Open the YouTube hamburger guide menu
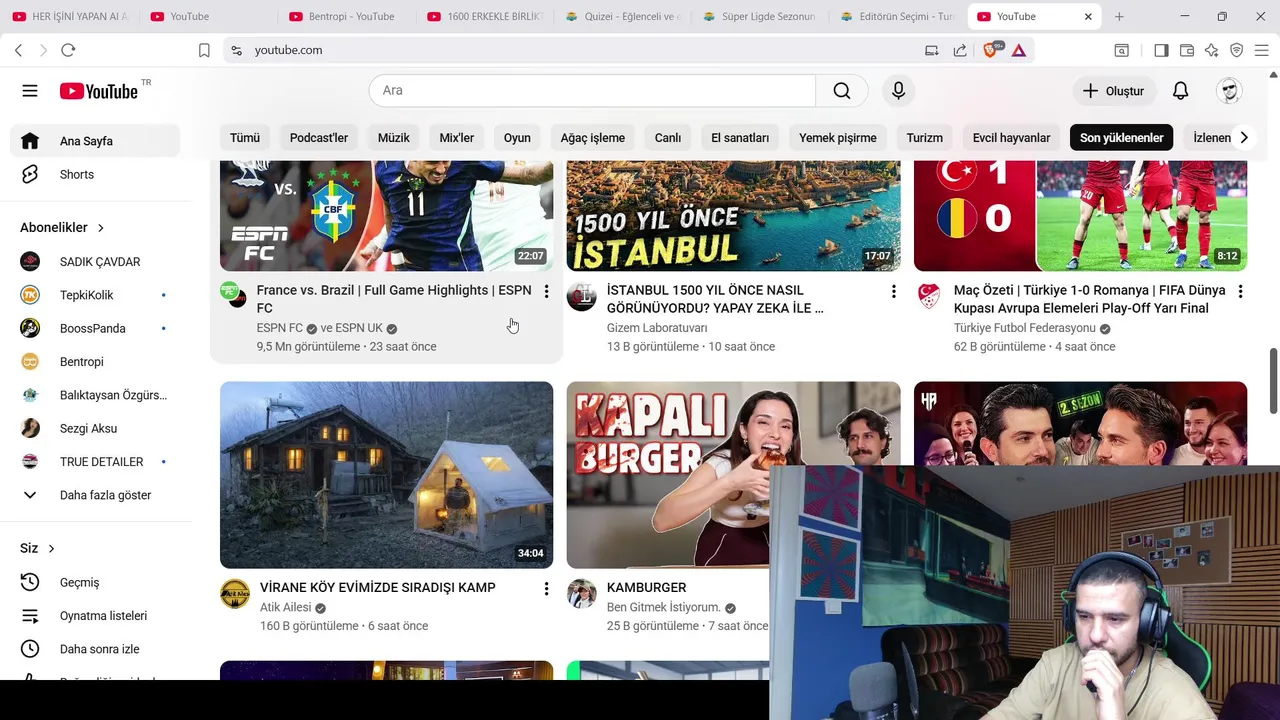Viewport: 1280px width, 720px height. click(30, 91)
